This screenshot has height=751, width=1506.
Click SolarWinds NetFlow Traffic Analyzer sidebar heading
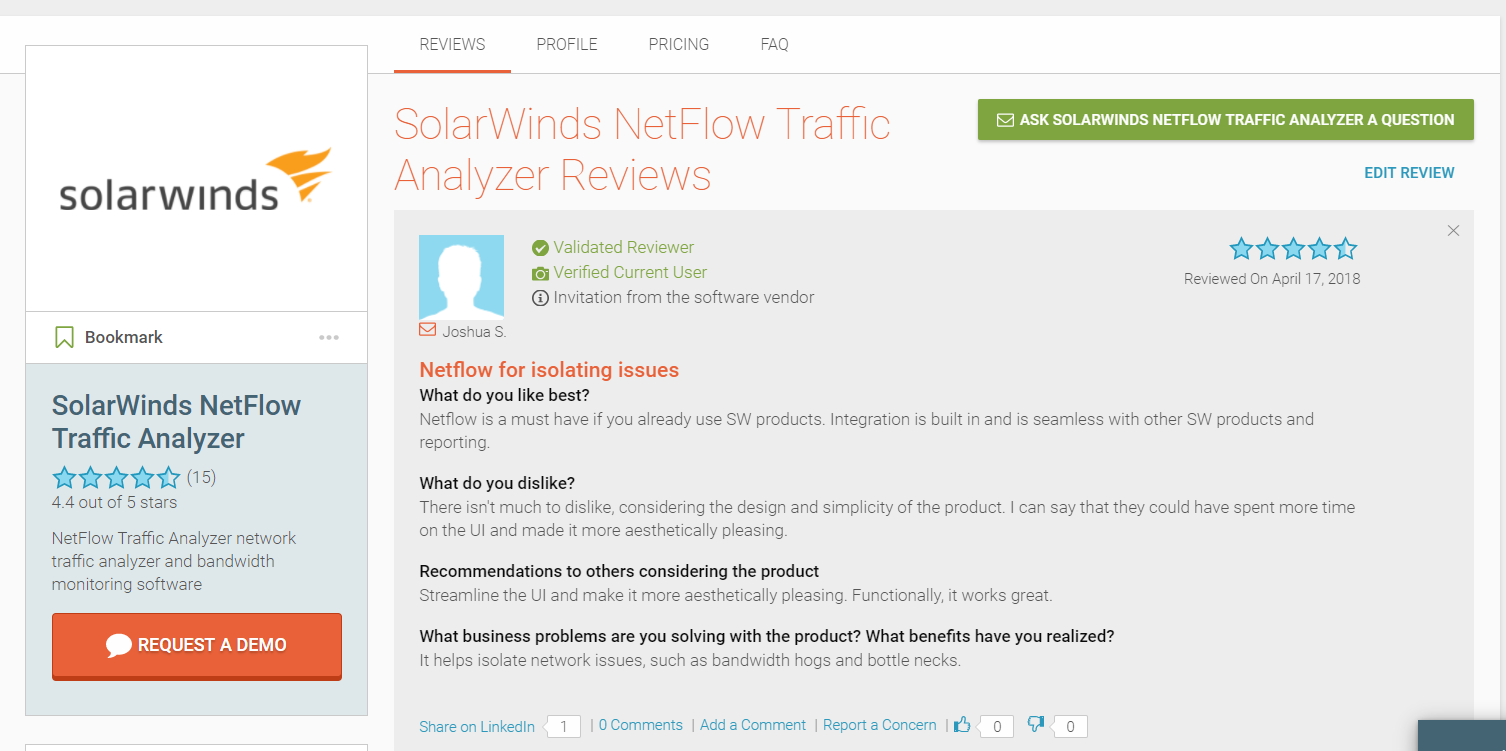click(x=176, y=421)
